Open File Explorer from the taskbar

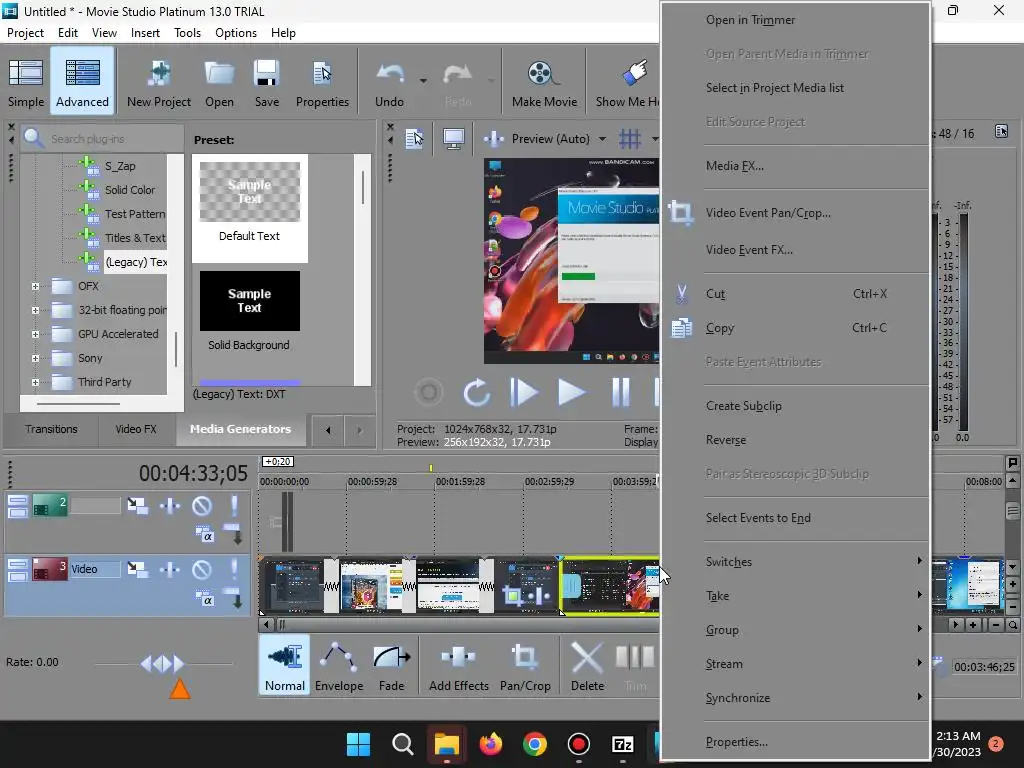click(x=447, y=744)
